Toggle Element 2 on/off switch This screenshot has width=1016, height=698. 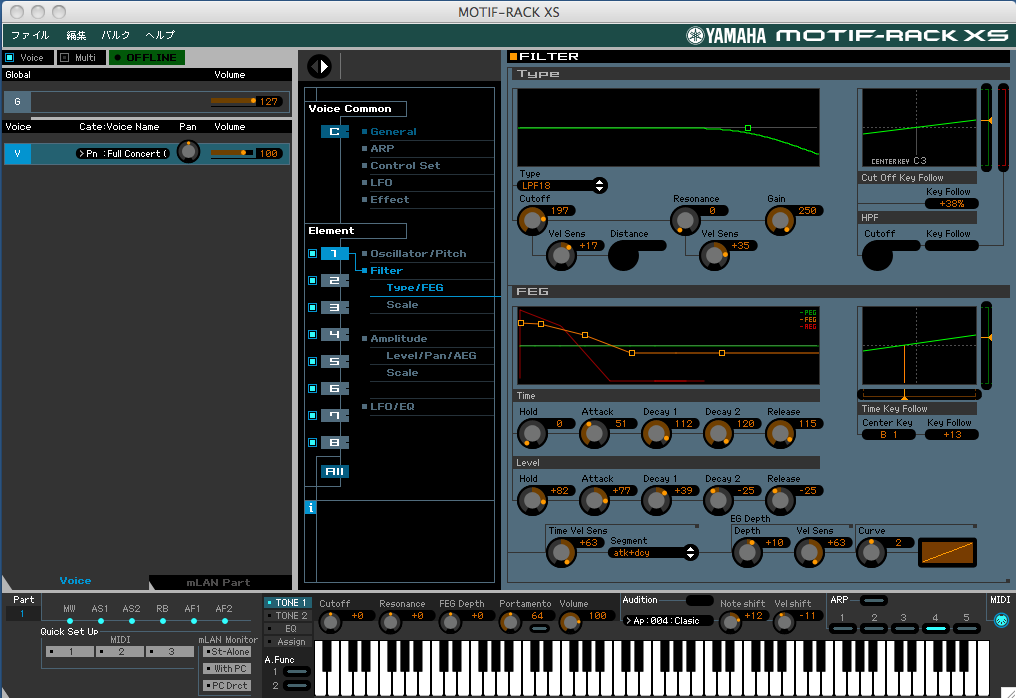click(312, 281)
